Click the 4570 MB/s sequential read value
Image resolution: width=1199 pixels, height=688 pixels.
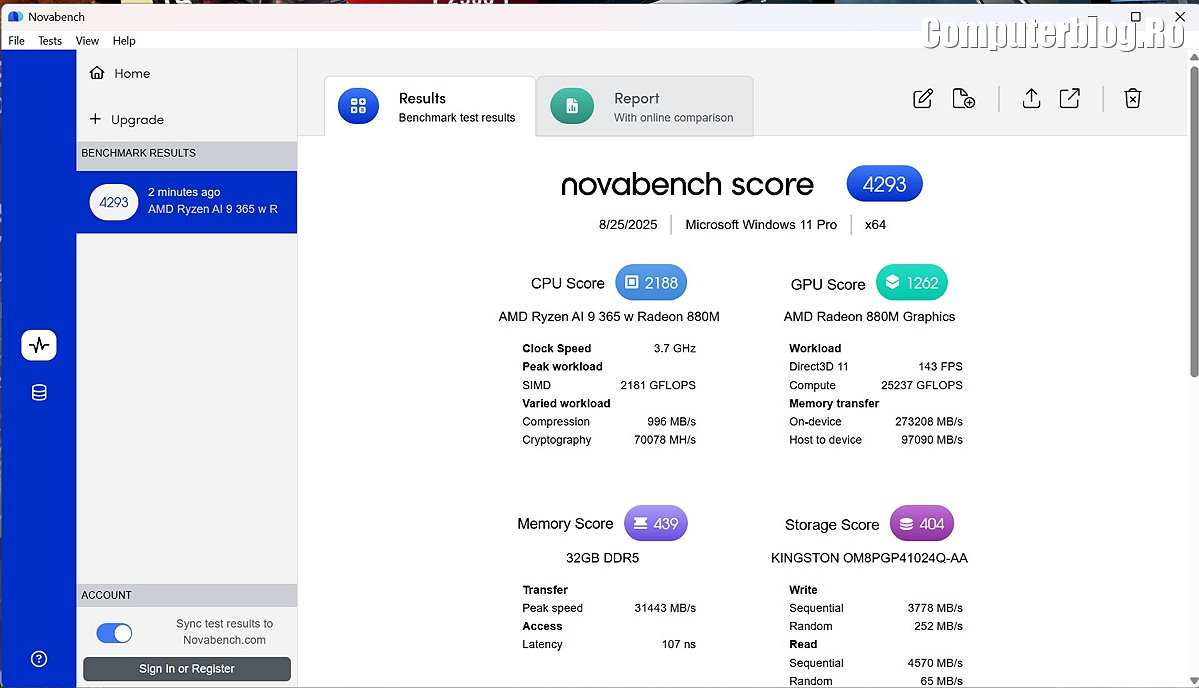click(x=934, y=664)
